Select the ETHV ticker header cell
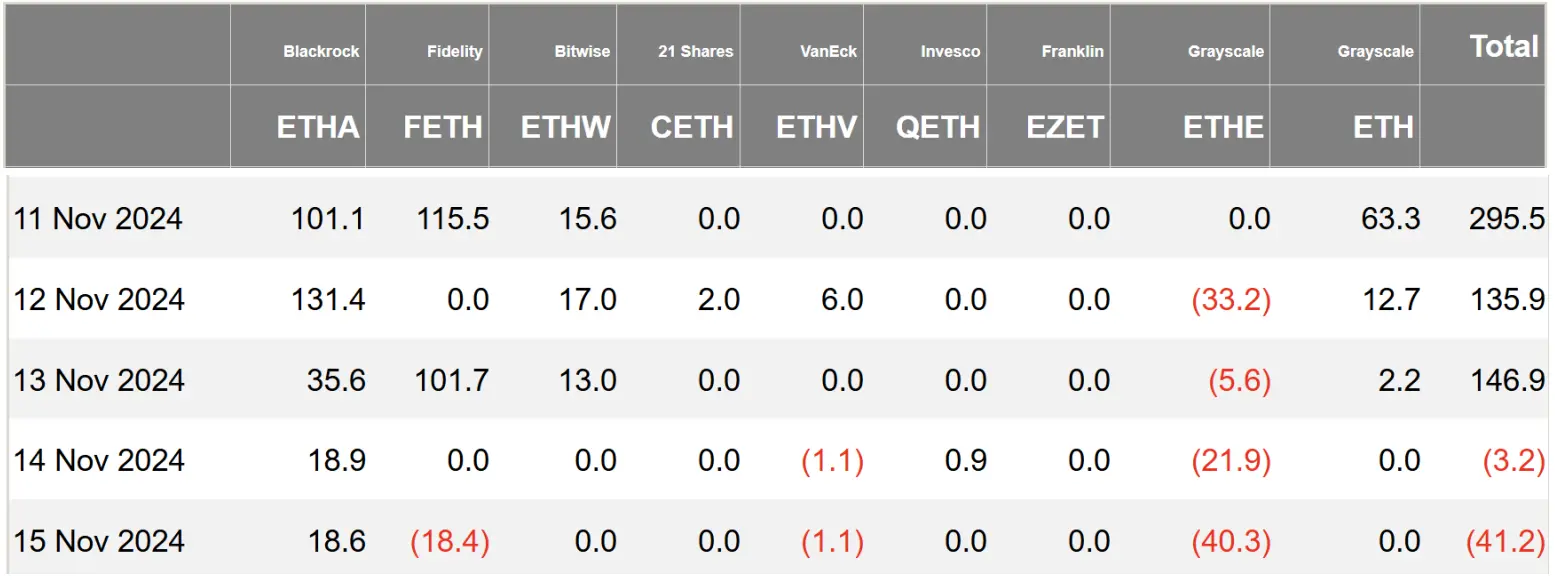 [815, 127]
